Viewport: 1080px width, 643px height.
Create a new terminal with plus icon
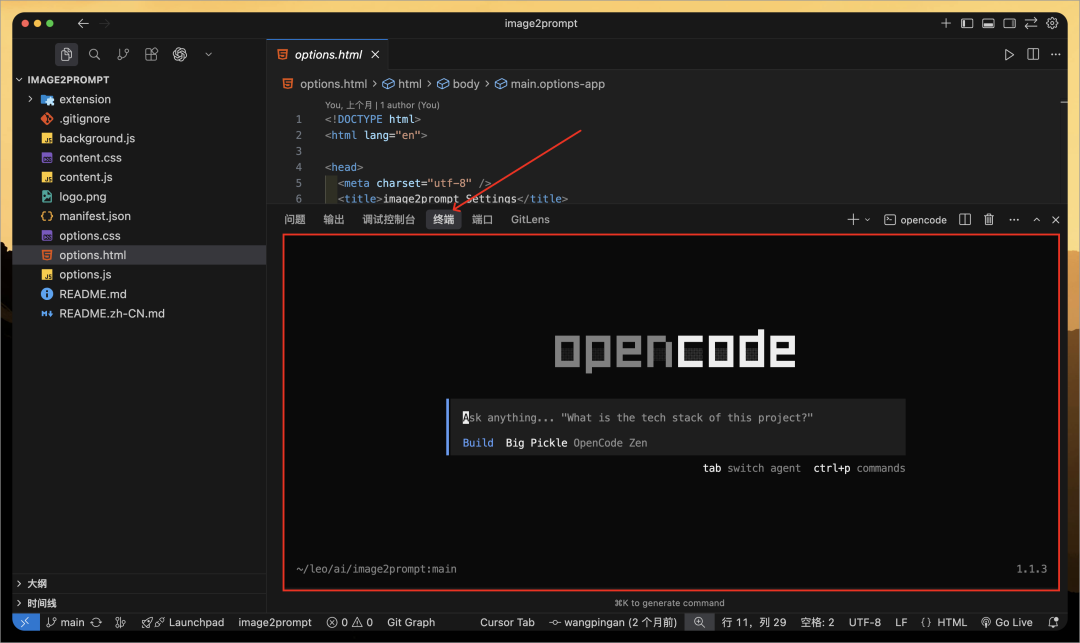pos(853,220)
